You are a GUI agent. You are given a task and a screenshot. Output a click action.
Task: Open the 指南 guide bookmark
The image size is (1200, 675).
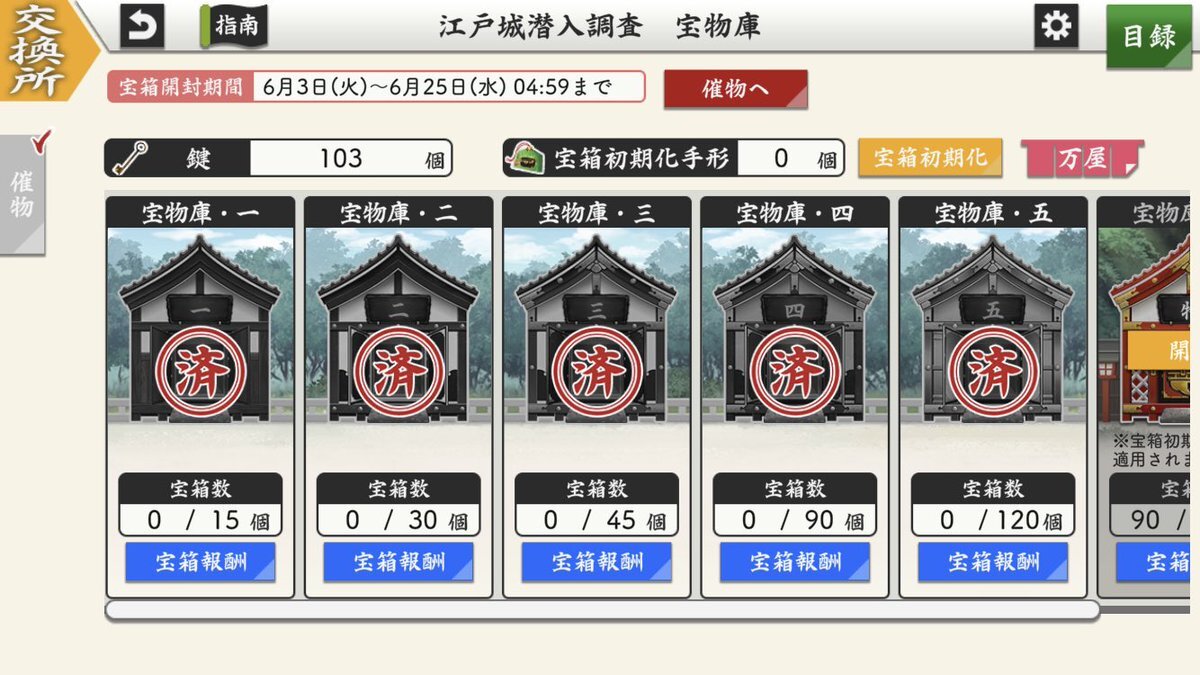pos(232,25)
